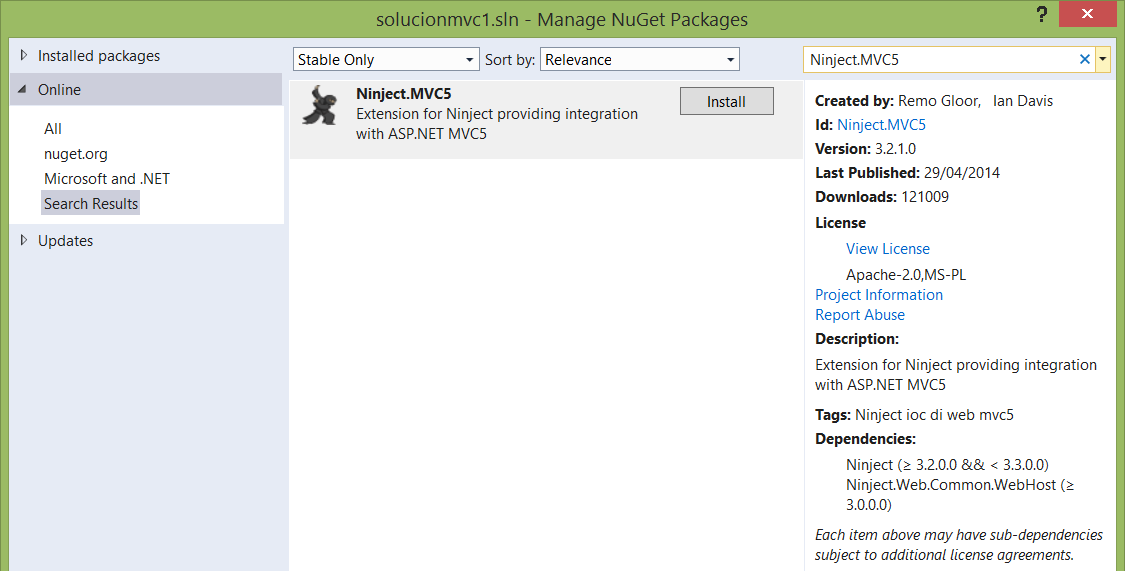Image resolution: width=1125 pixels, height=571 pixels.
Task: Select the Search Results node
Action: point(90,204)
